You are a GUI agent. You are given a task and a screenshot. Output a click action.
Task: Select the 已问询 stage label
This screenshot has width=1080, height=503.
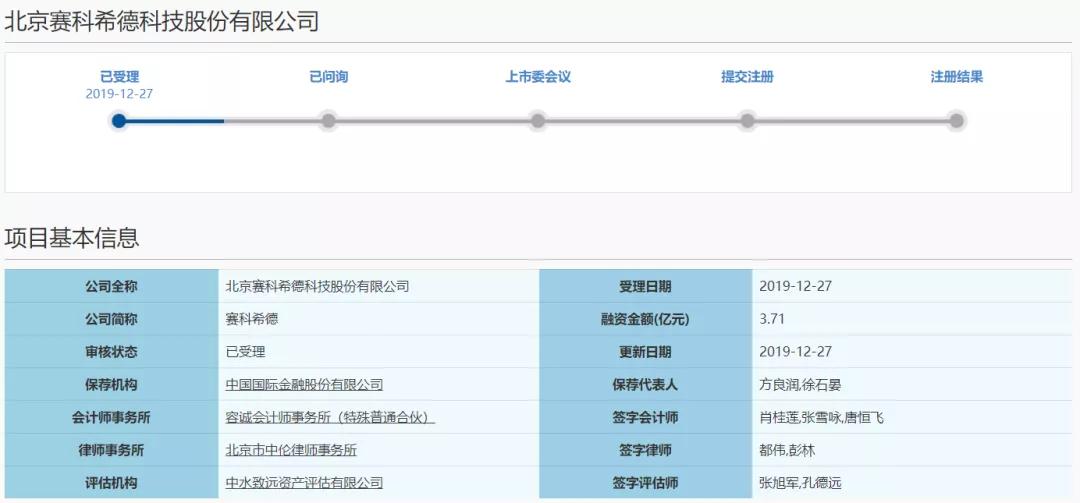(328, 77)
